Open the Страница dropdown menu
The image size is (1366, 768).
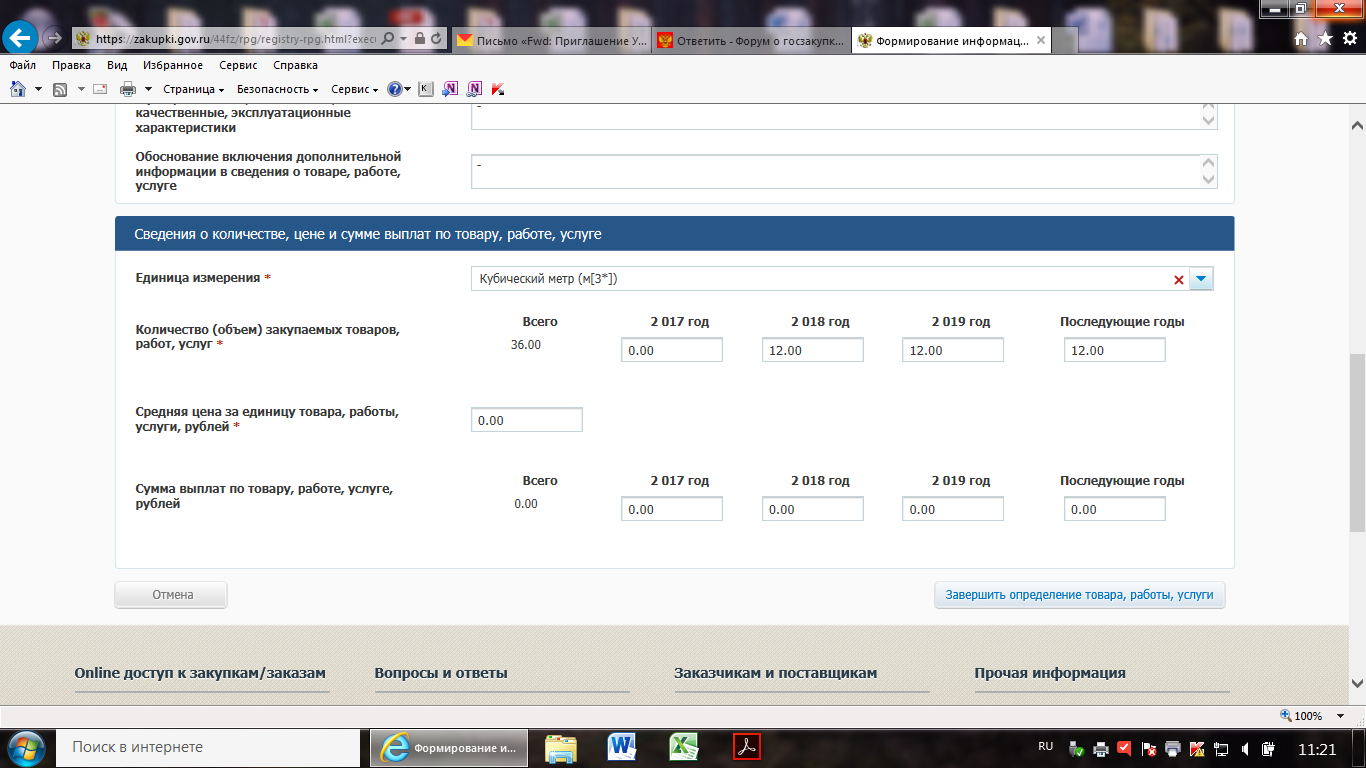click(x=193, y=89)
